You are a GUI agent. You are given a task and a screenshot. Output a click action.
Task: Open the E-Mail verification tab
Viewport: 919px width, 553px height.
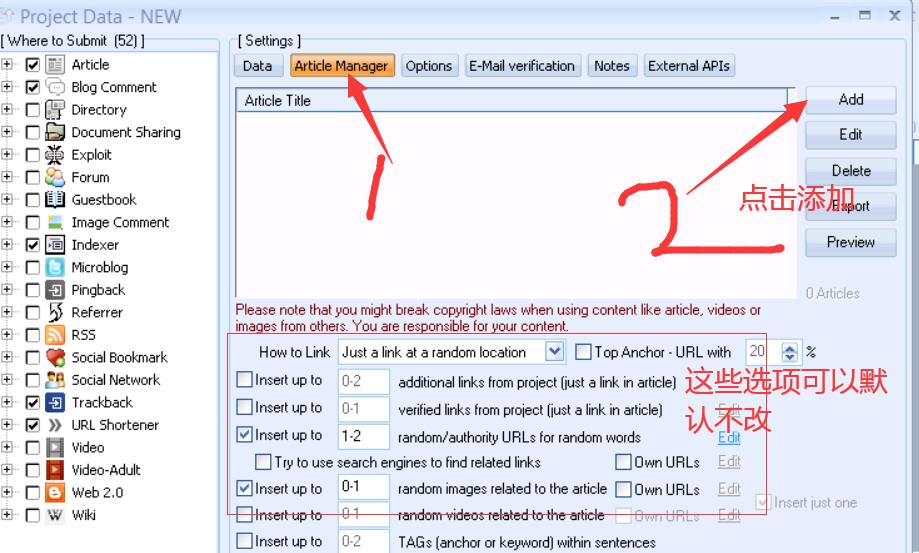522,66
